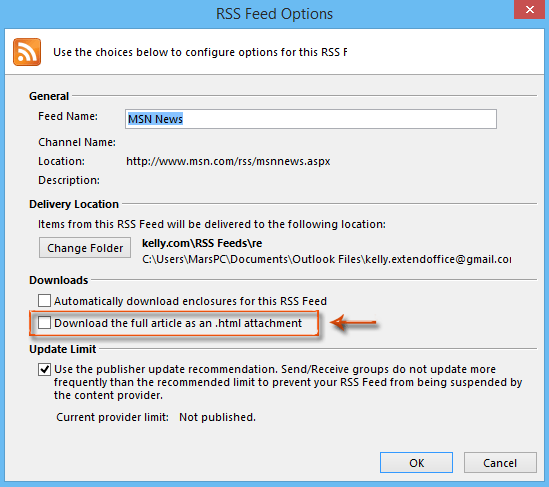Select the feed location URL text
Screen dimensions: 549x487
[x=228, y=161]
